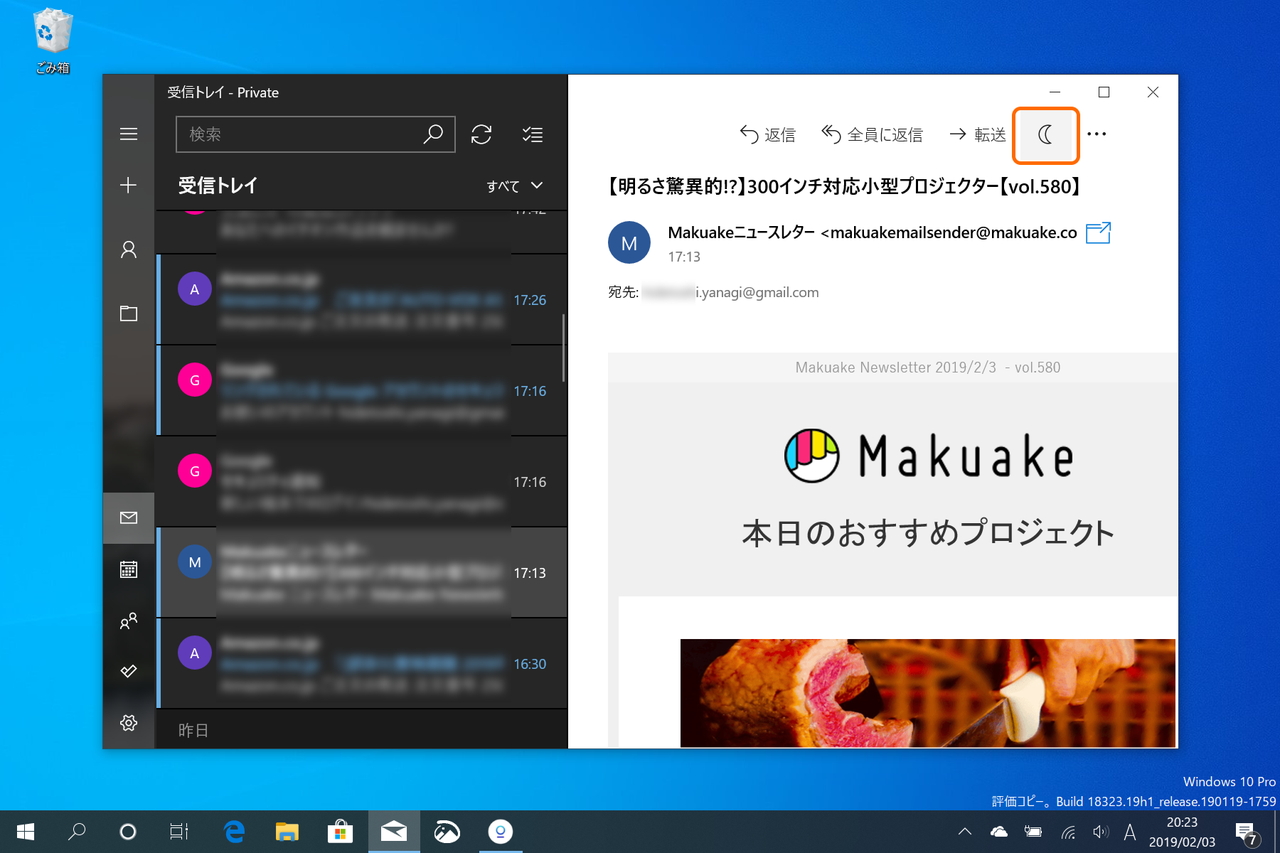Compose a new message with the plus icon
Viewport: 1280px width, 853px height.
(x=128, y=185)
